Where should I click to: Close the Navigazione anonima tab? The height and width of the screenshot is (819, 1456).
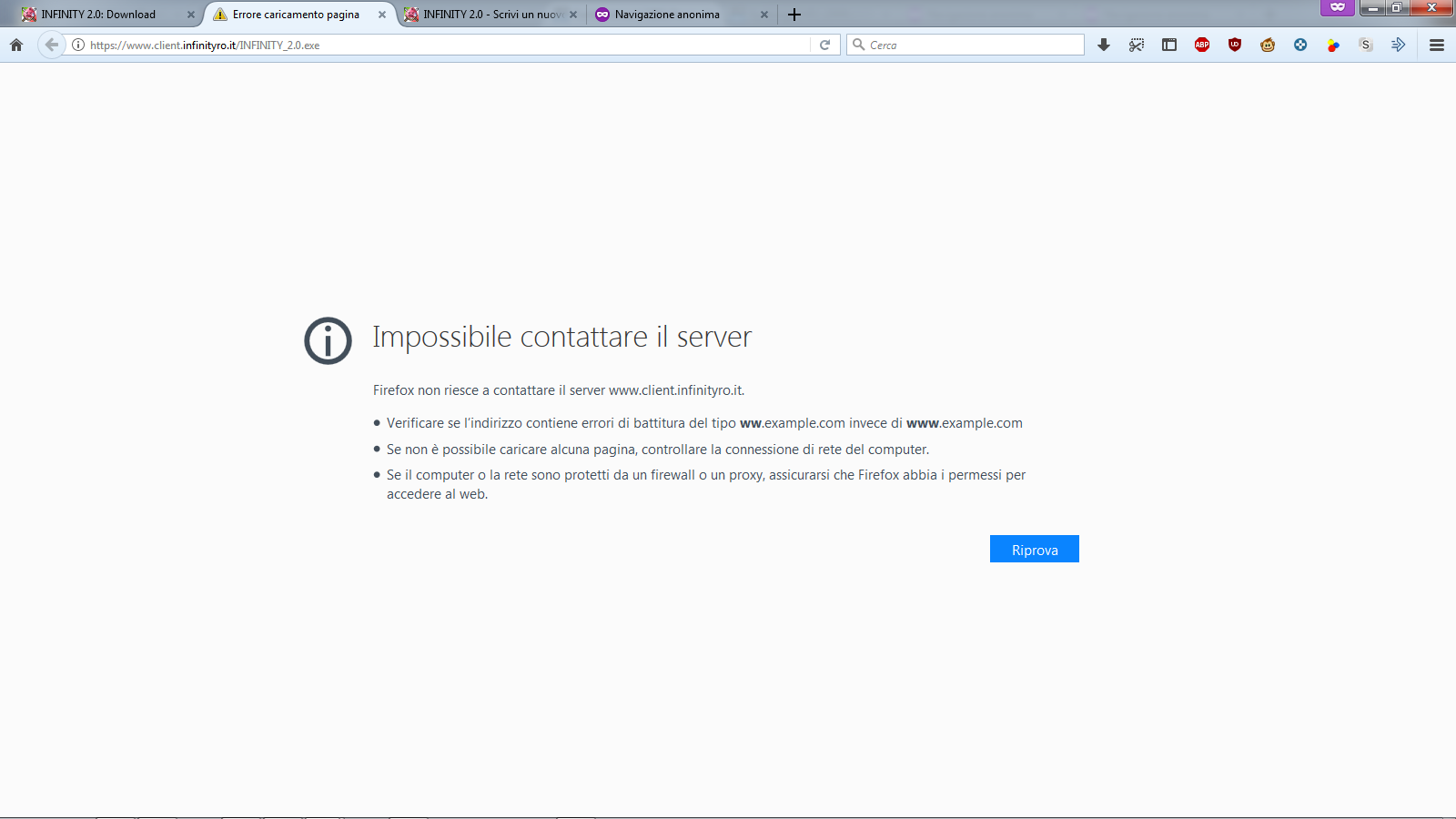tap(764, 15)
